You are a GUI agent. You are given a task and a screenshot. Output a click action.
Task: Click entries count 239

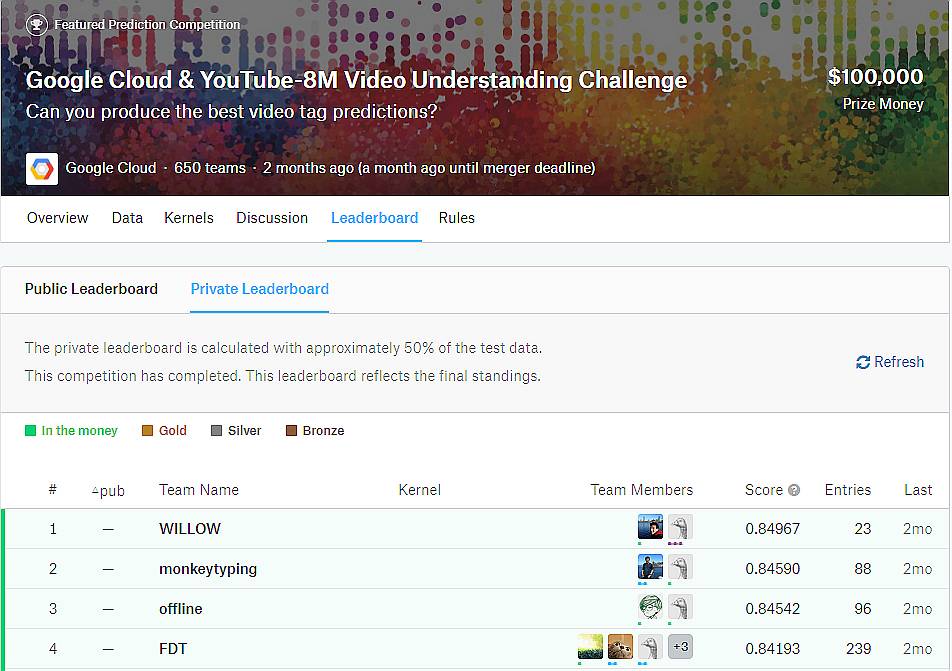pos(858,649)
